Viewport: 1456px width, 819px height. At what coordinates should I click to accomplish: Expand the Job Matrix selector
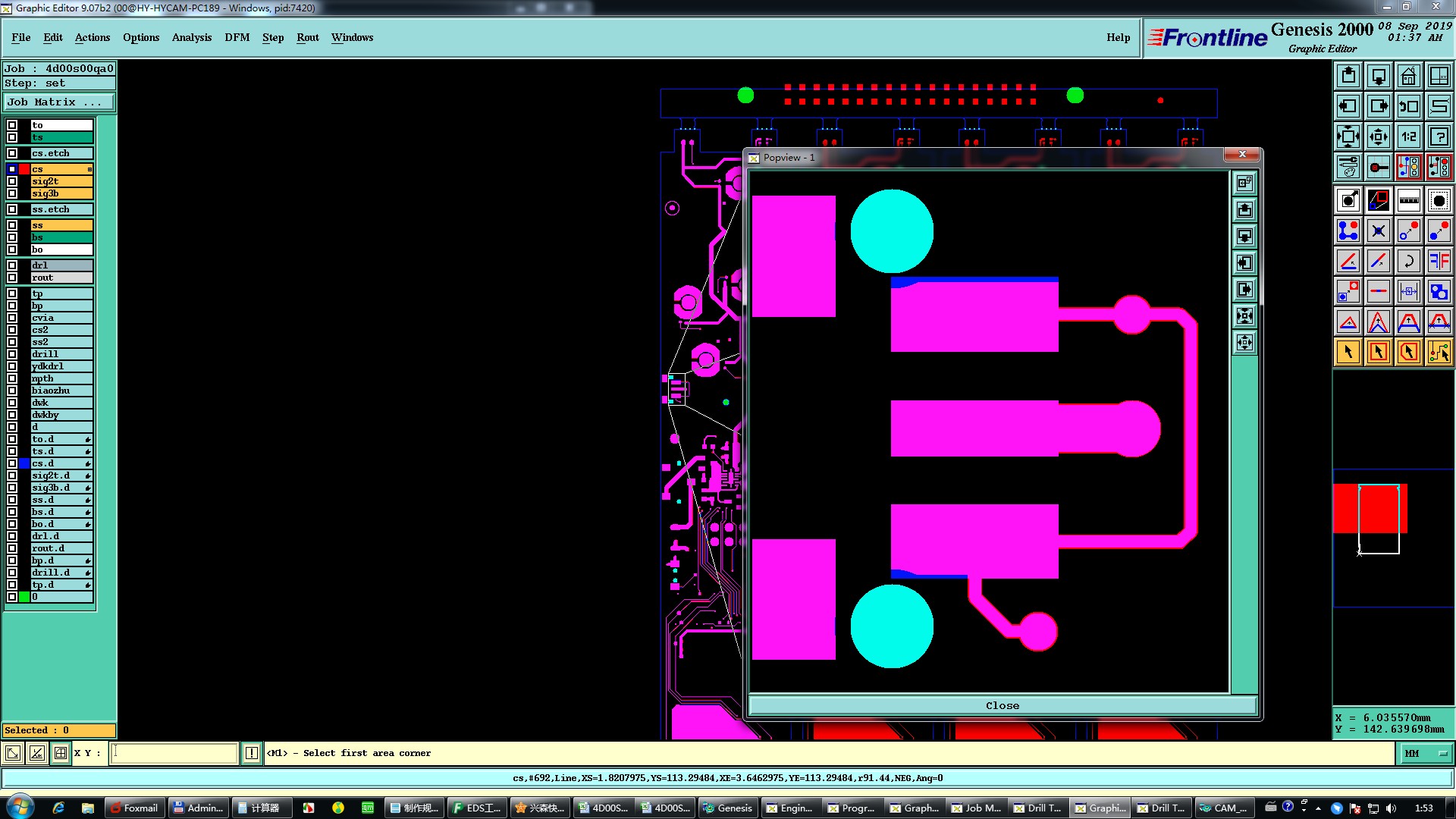click(59, 102)
